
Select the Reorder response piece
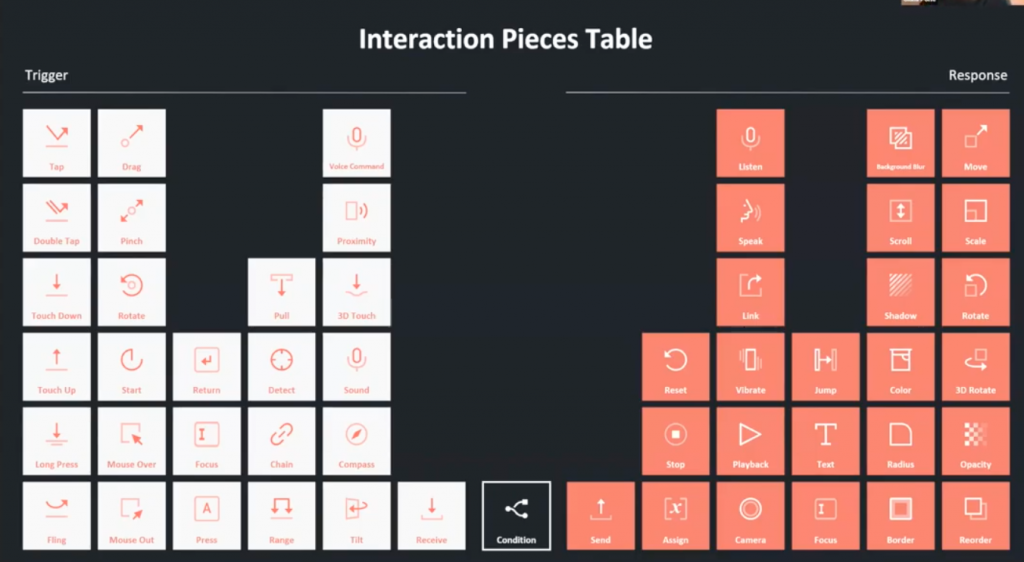[976, 516]
